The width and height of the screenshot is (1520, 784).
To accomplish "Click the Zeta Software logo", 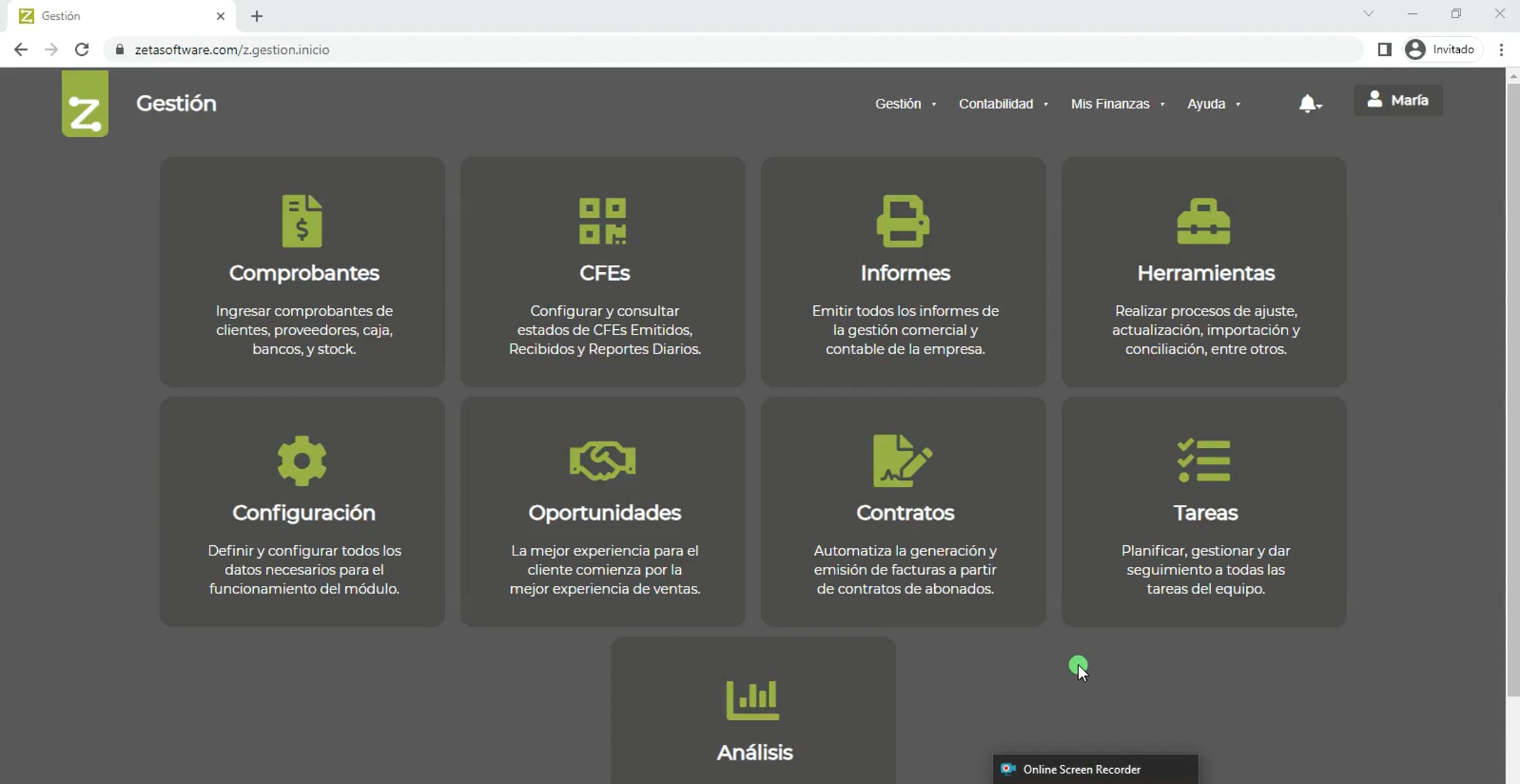I will 85,103.
